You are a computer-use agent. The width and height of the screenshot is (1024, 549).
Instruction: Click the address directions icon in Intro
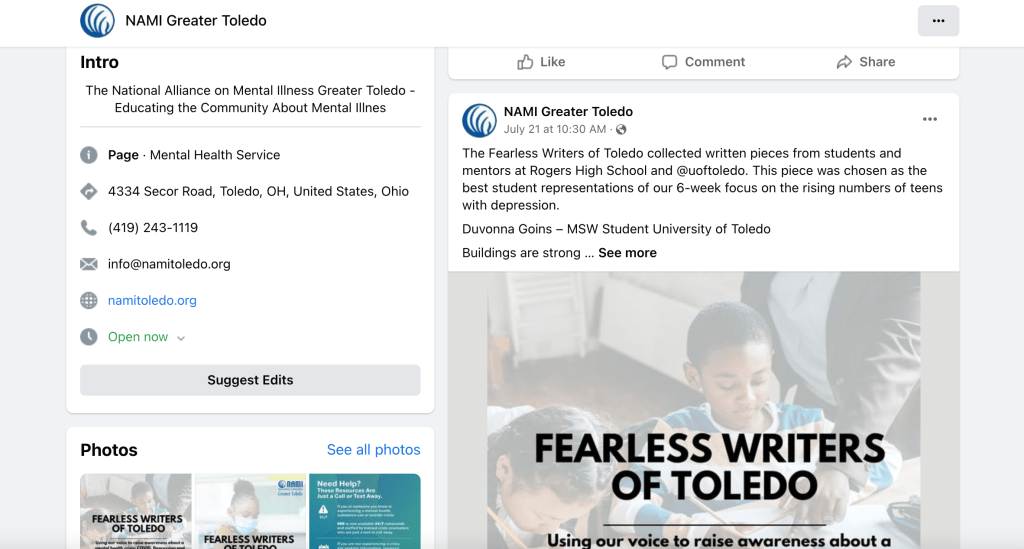(x=89, y=191)
